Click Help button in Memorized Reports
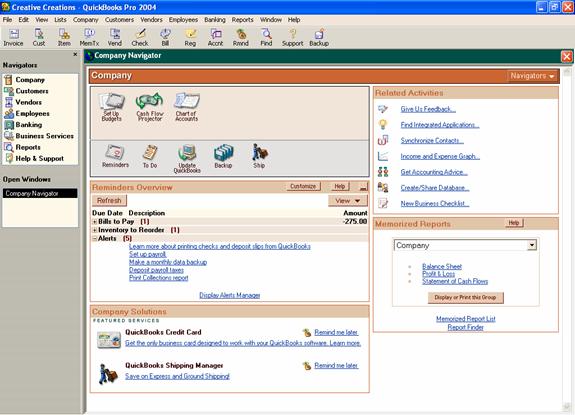This screenshot has height=415, width=575. coord(514,223)
